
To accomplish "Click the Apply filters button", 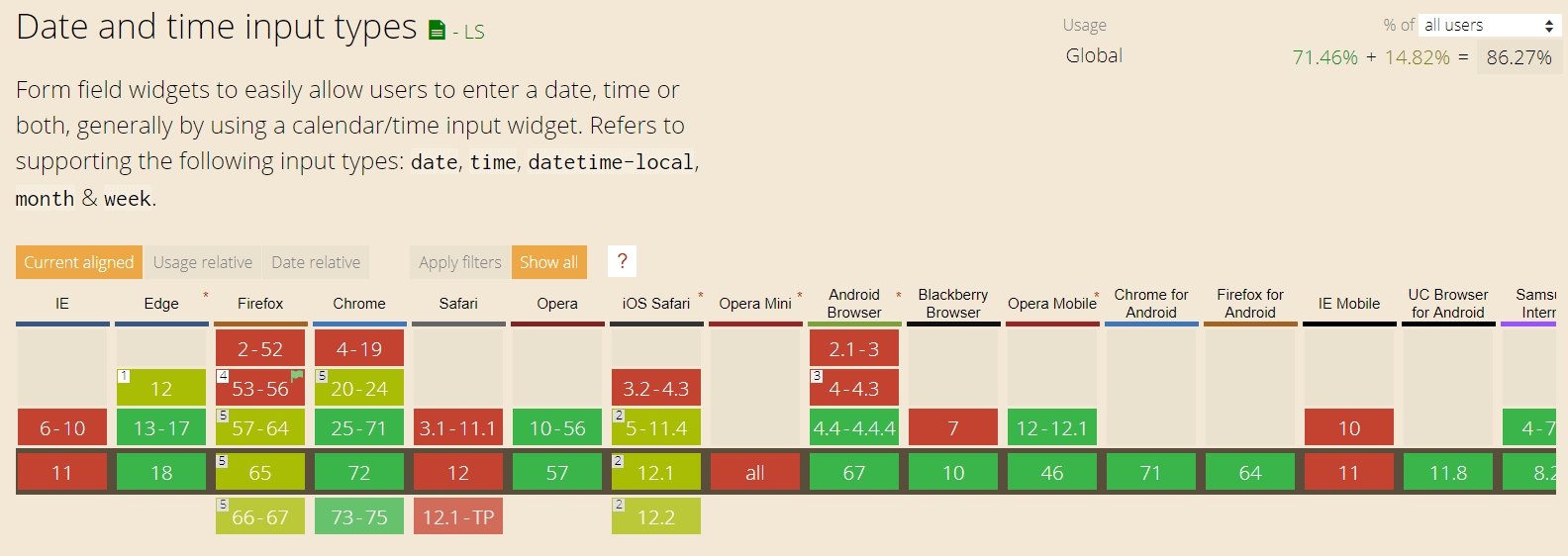I will [460, 262].
